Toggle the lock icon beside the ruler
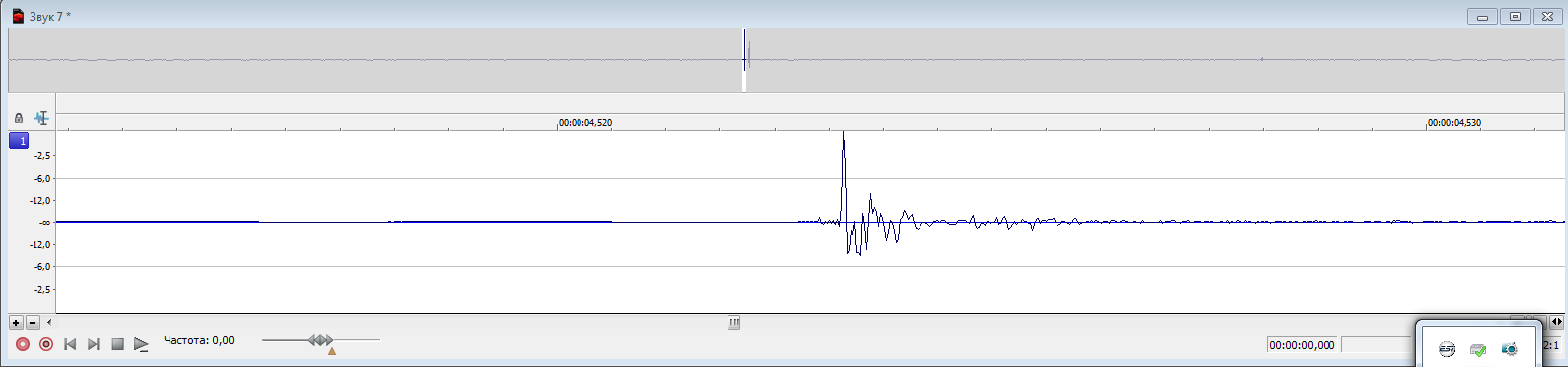The image size is (1568, 367). click(19, 118)
